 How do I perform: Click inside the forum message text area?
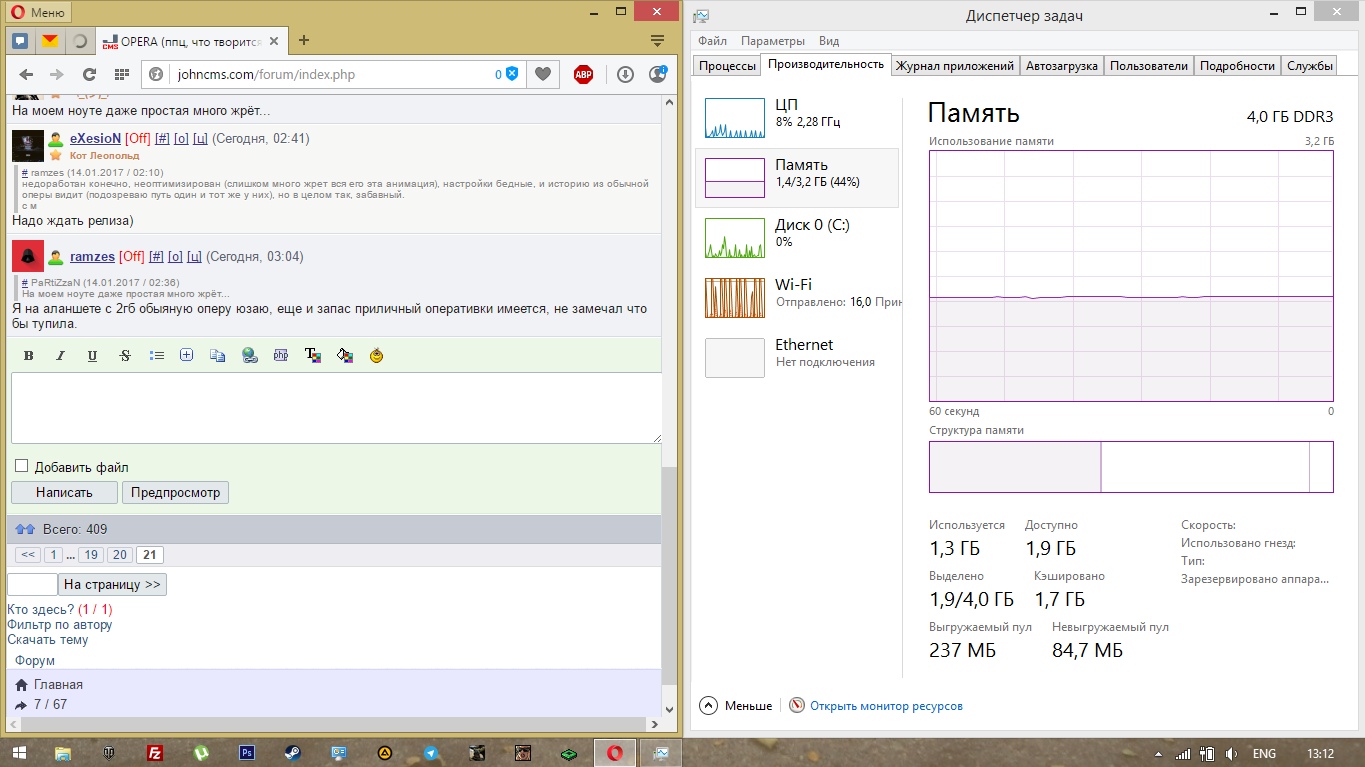(336, 408)
